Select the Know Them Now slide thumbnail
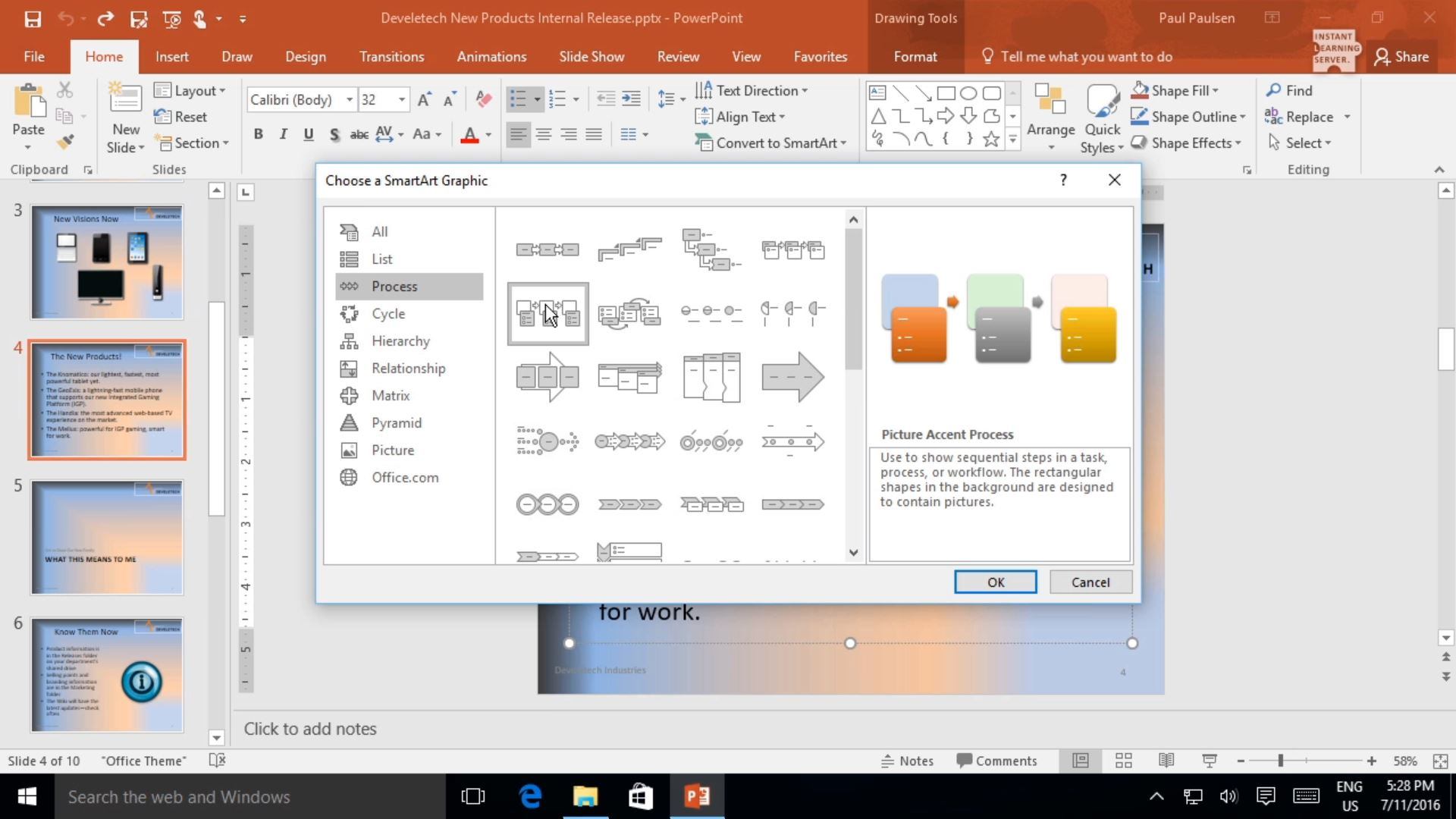Screen dimensions: 1456x819 pyautogui.click(x=106, y=674)
